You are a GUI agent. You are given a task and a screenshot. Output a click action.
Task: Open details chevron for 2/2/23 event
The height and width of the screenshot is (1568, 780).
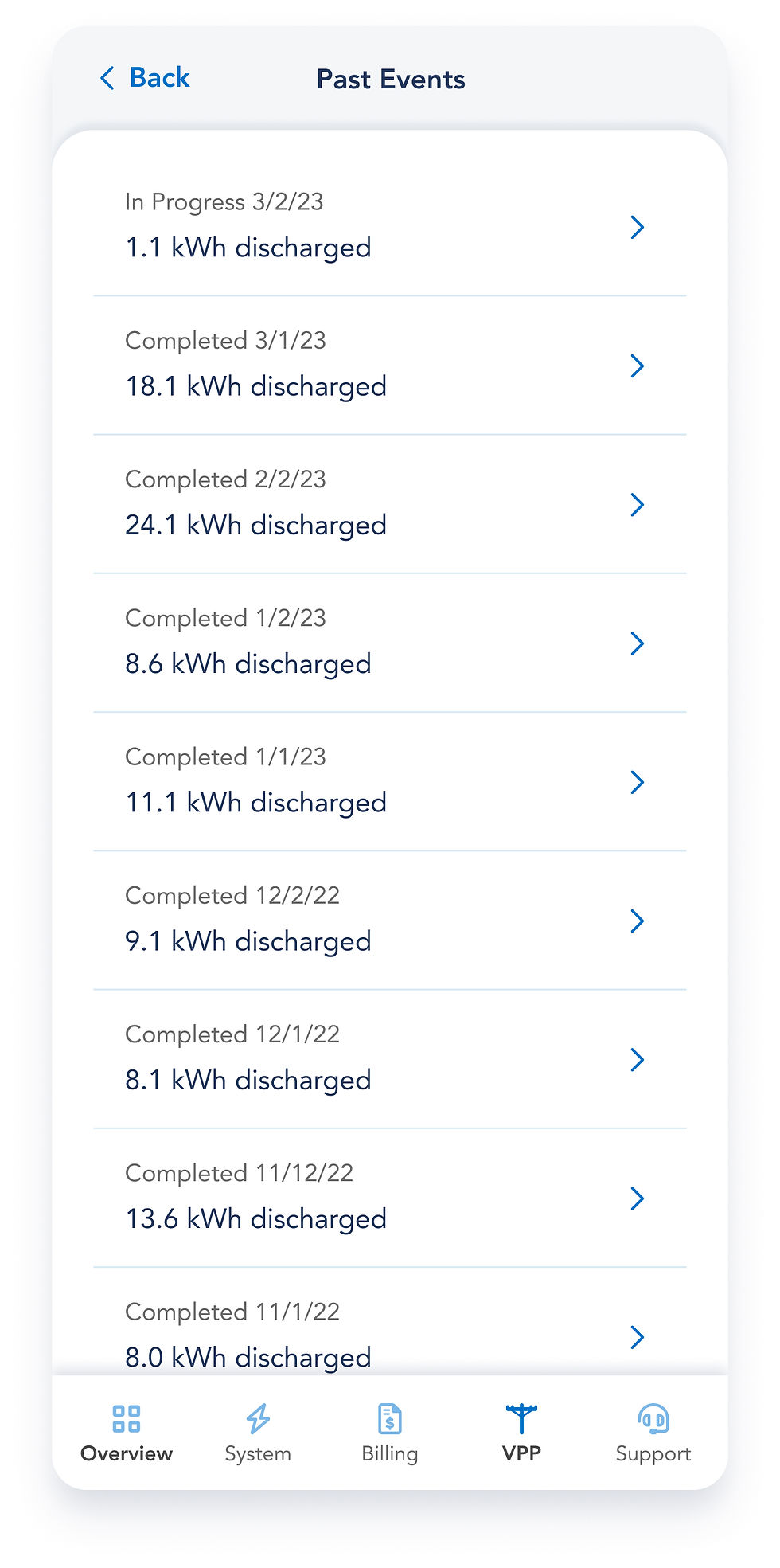click(x=637, y=504)
